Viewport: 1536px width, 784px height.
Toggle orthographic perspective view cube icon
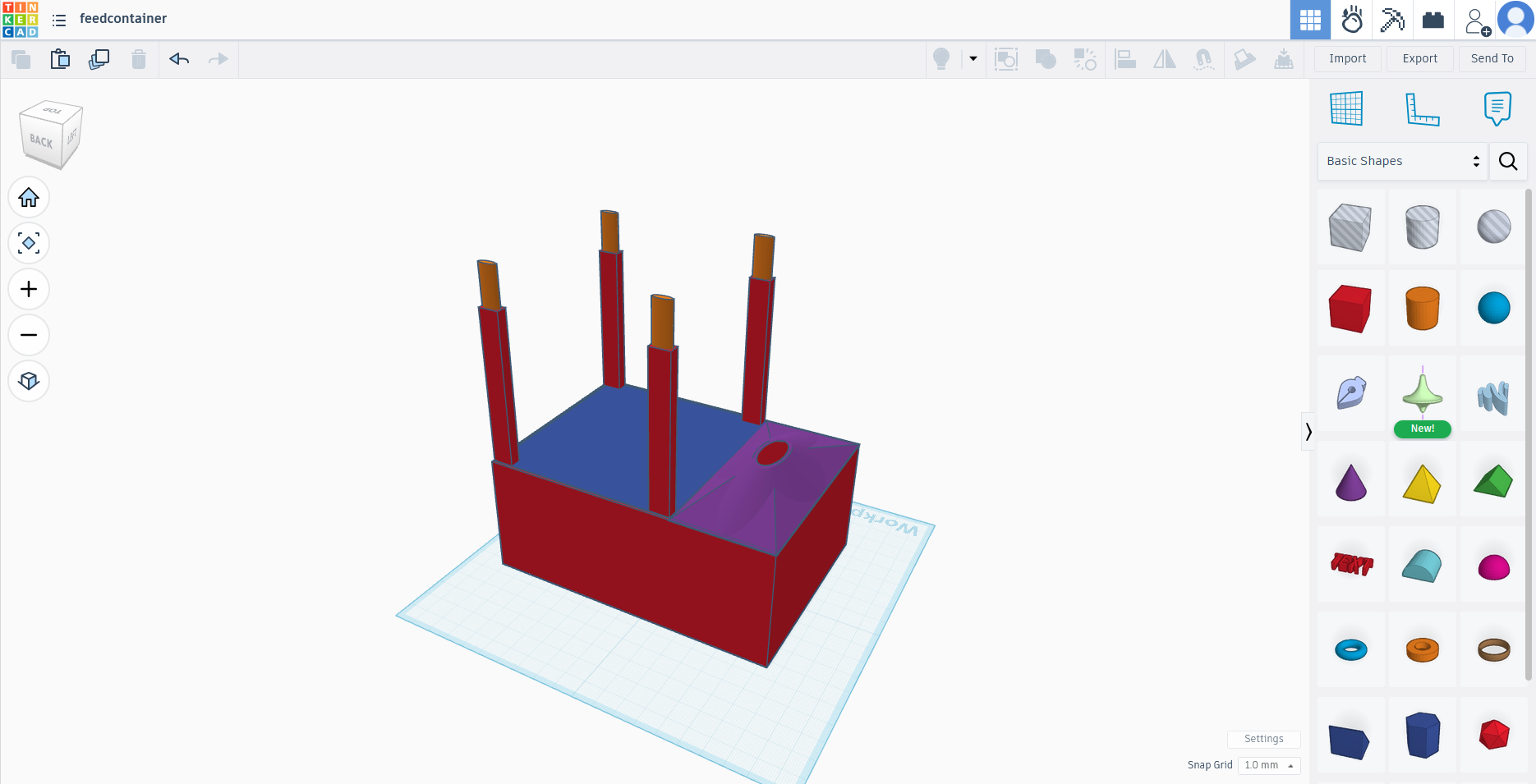pos(29,382)
